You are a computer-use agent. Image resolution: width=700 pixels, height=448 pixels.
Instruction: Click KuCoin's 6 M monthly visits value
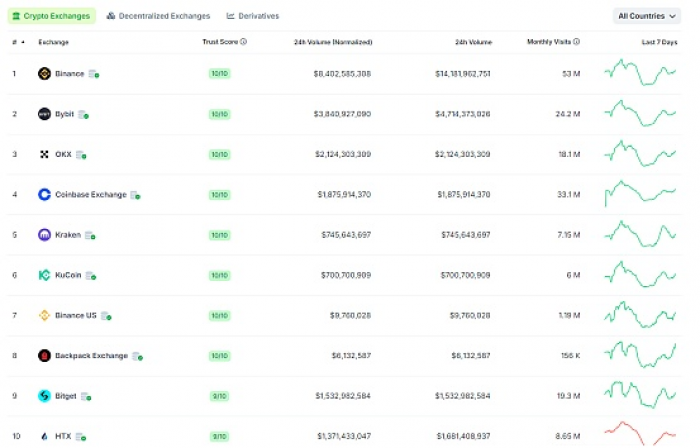point(573,275)
